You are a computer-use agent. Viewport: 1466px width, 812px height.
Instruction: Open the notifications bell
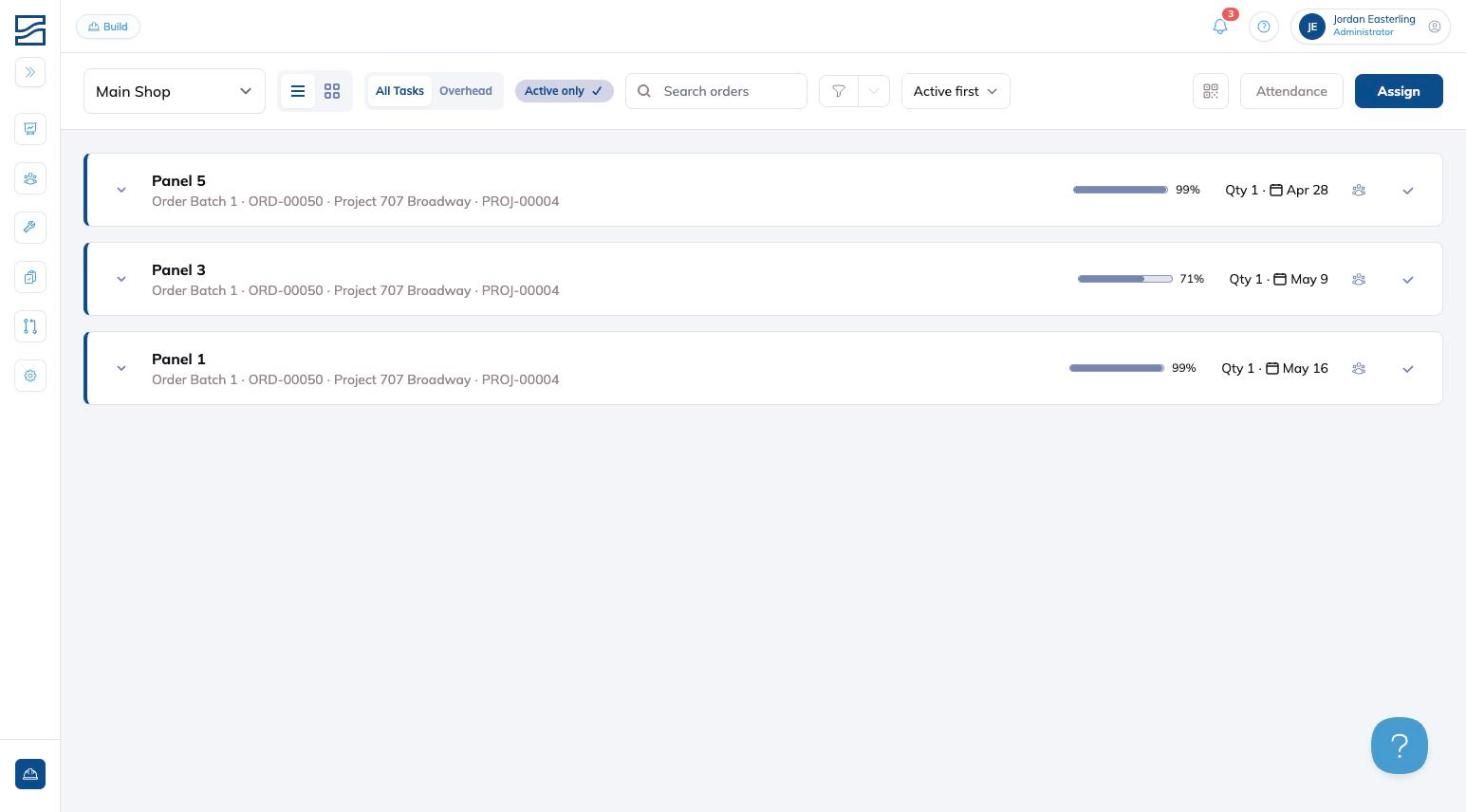click(x=1220, y=27)
